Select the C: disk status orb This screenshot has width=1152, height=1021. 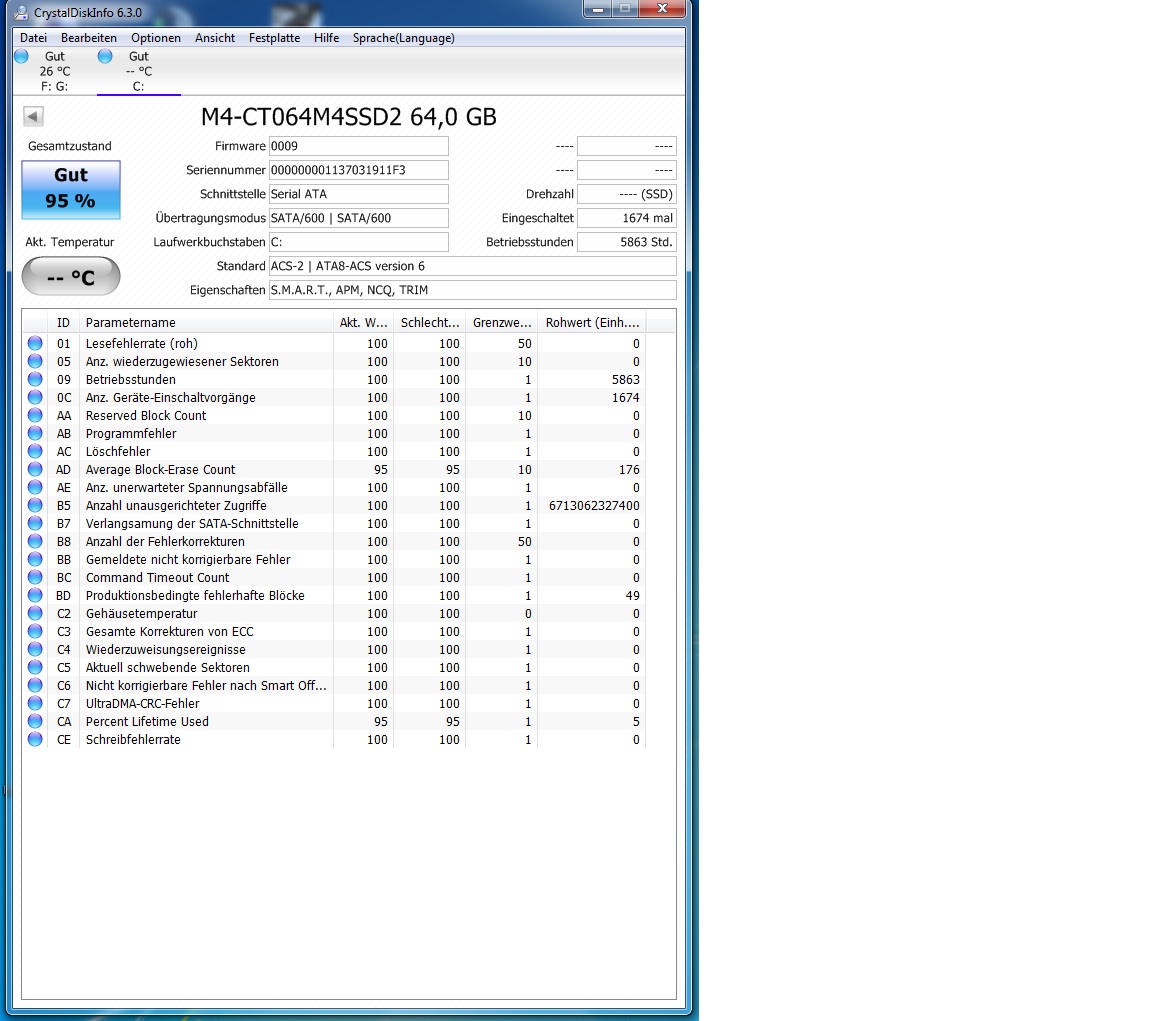[105, 56]
